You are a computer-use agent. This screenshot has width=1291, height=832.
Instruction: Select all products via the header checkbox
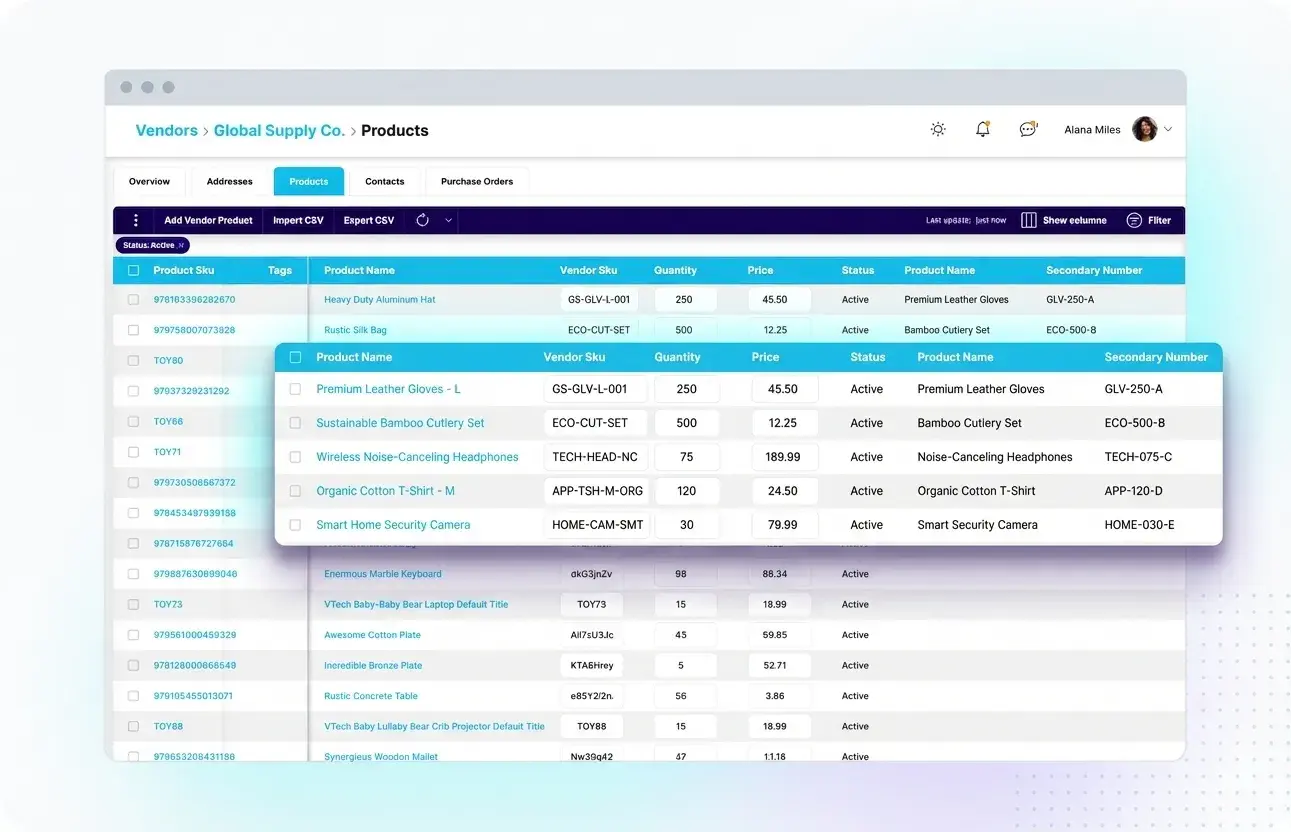click(132, 270)
